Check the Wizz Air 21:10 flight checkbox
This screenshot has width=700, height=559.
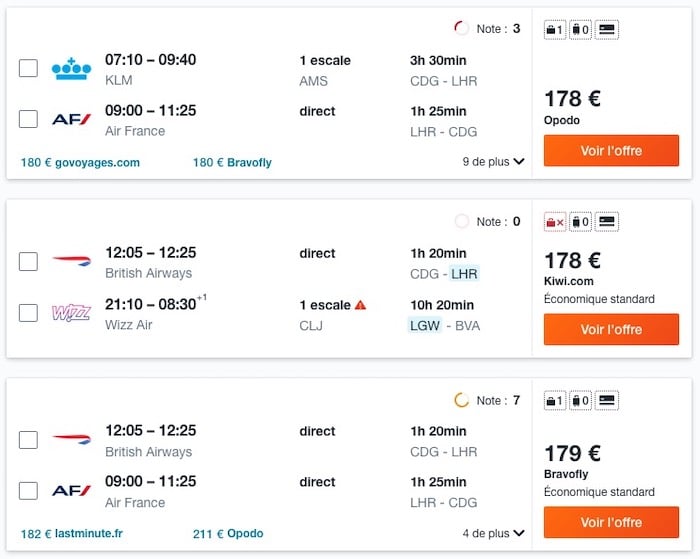tap(28, 313)
